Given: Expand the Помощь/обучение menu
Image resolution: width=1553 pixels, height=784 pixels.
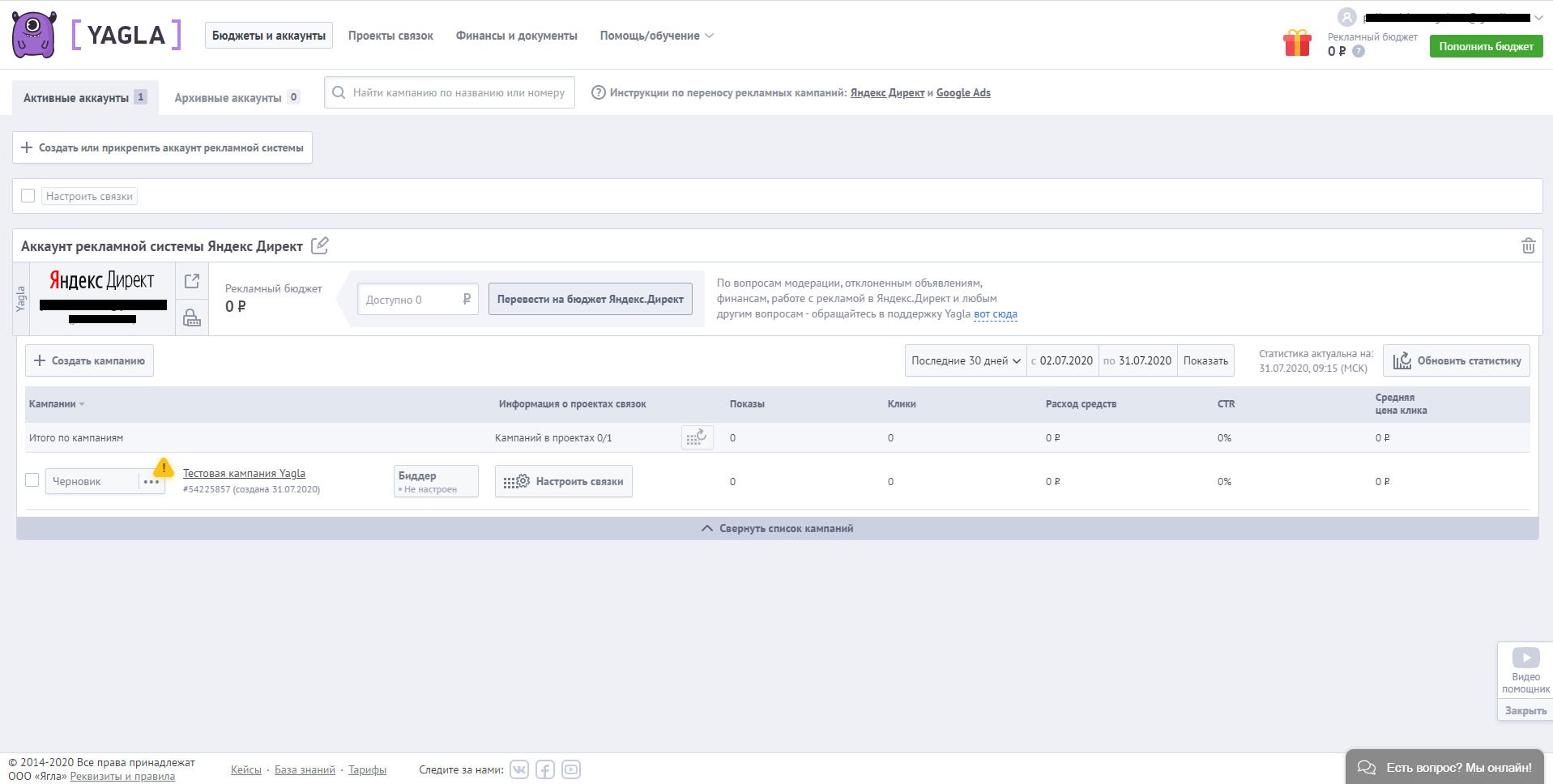Looking at the screenshot, I should click(656, 36).
